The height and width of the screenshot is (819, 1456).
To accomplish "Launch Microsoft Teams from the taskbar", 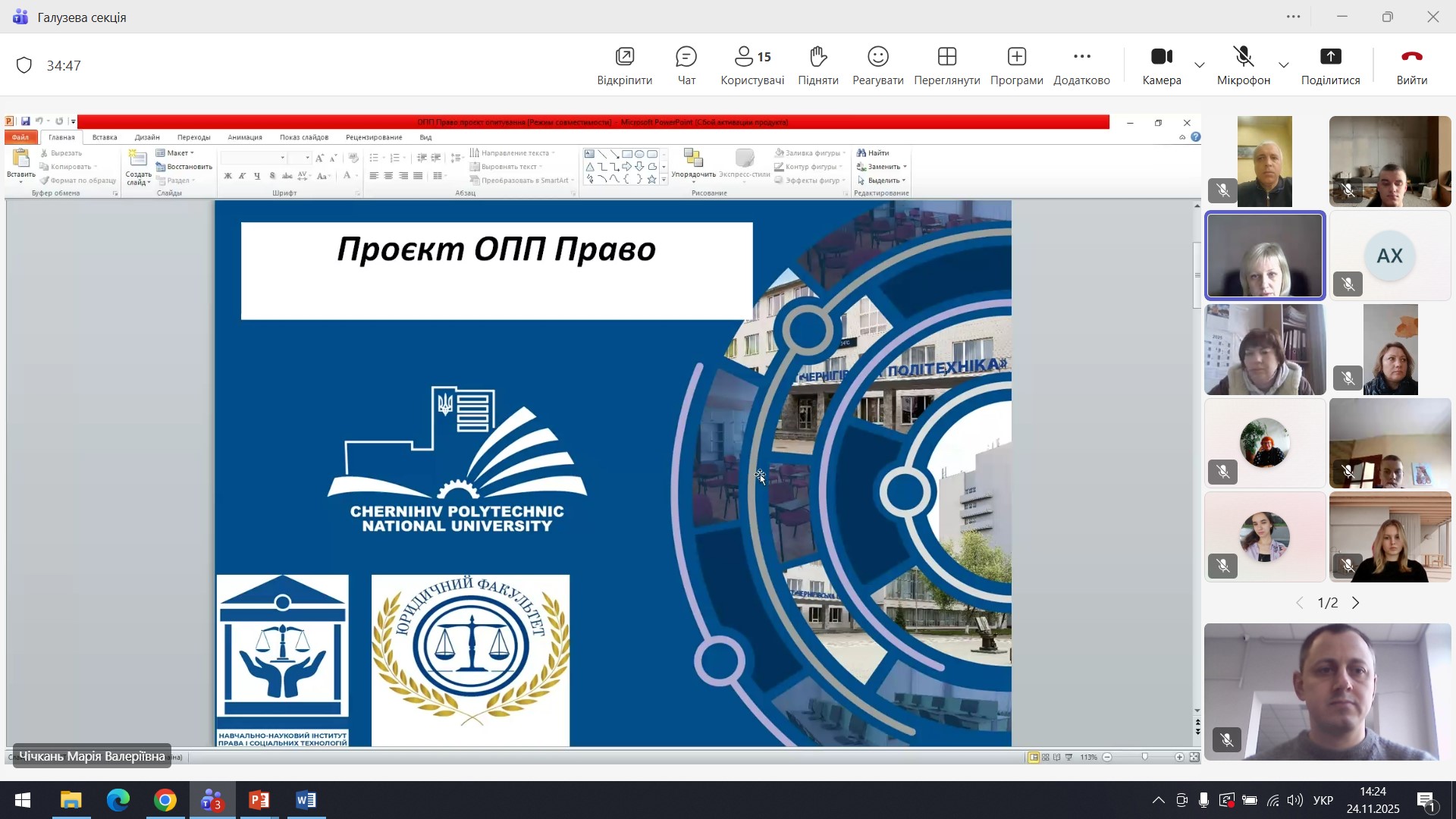I will pyautogui.click(x=212, y=801).
